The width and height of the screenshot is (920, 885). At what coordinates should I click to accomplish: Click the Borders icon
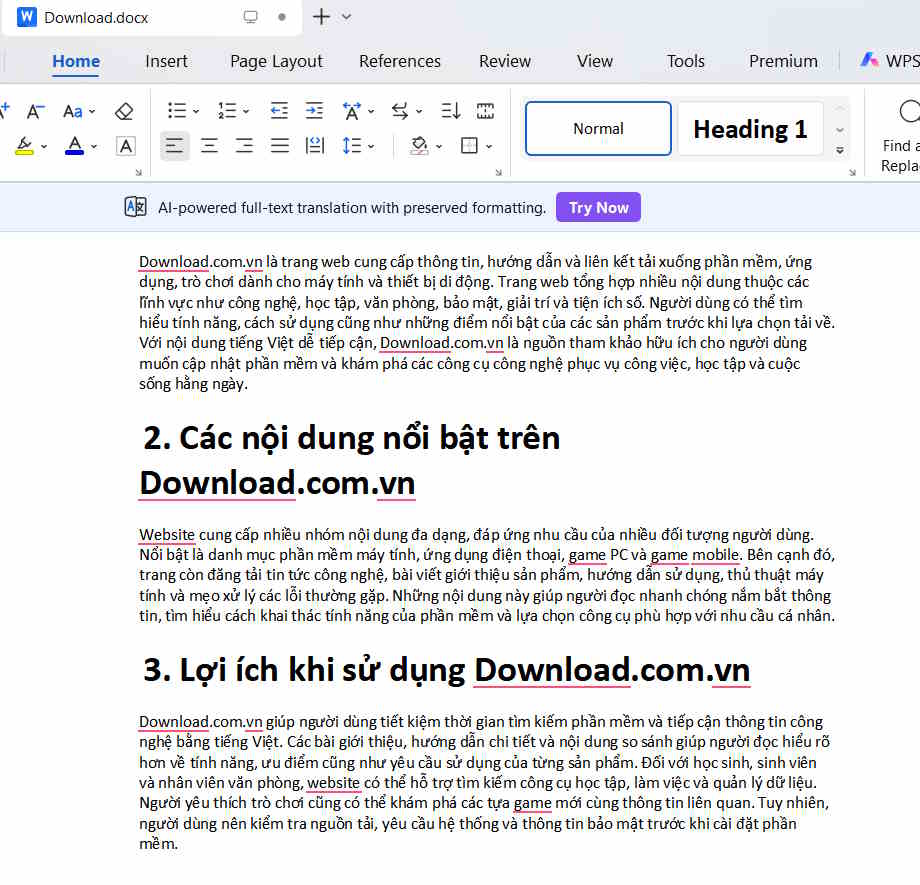pos(469,146)
